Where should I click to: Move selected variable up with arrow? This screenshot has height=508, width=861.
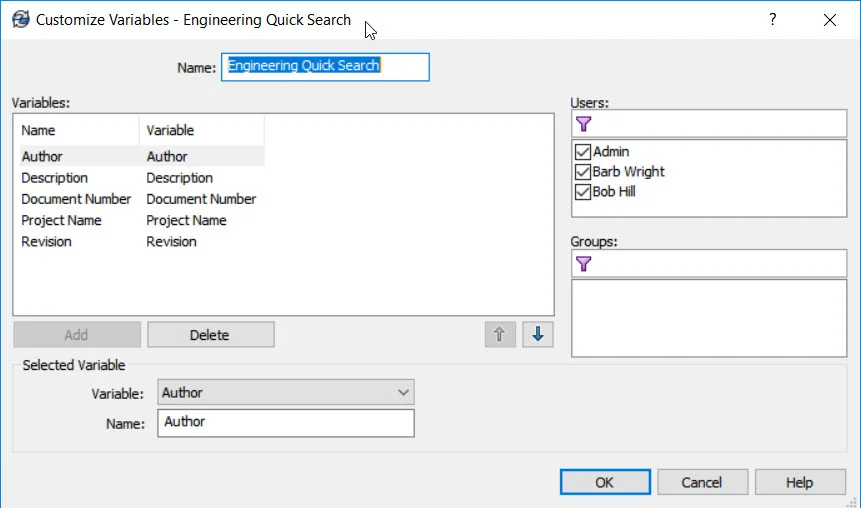click(x=499, y=335)
